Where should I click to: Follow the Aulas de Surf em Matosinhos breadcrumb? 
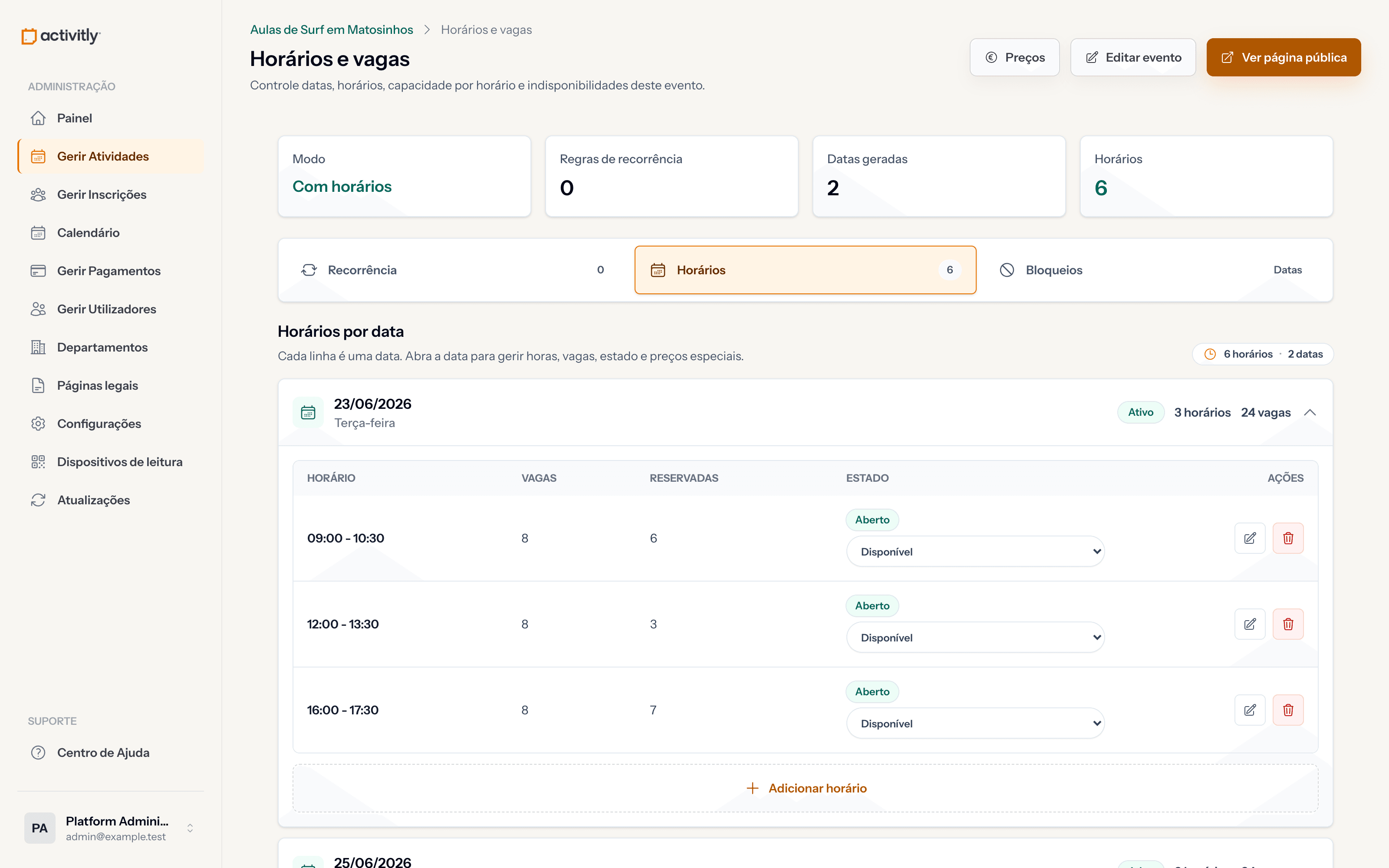click(x=331, y=30)
